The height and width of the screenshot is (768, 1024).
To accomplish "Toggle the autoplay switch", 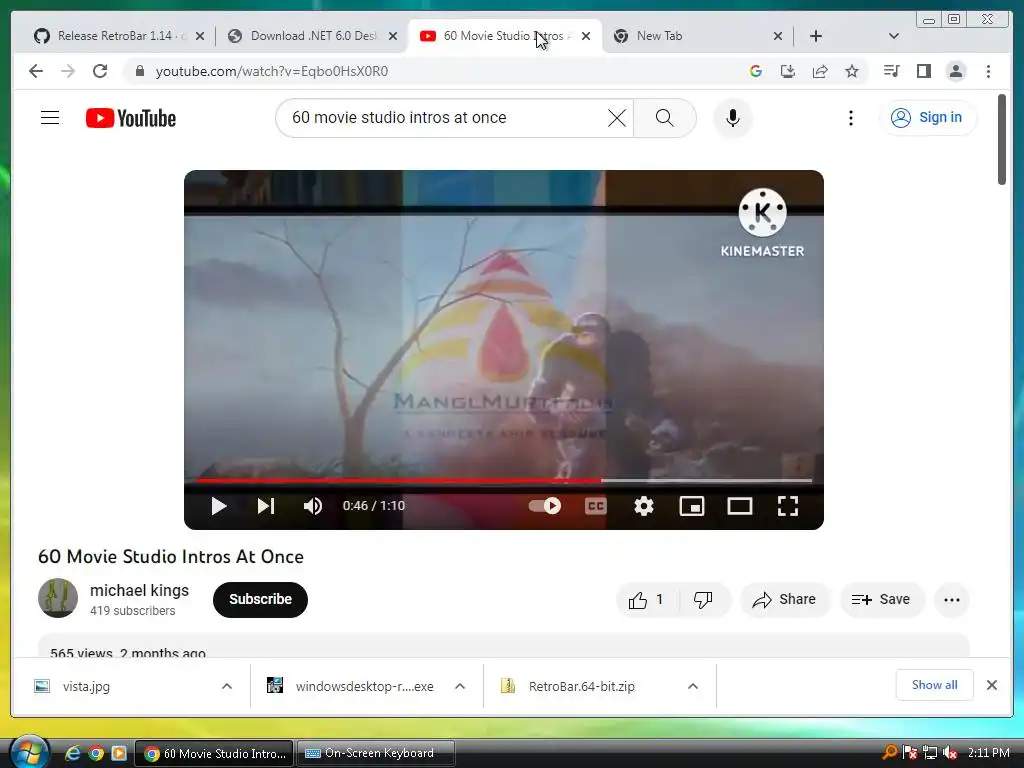I will [545, 506].
